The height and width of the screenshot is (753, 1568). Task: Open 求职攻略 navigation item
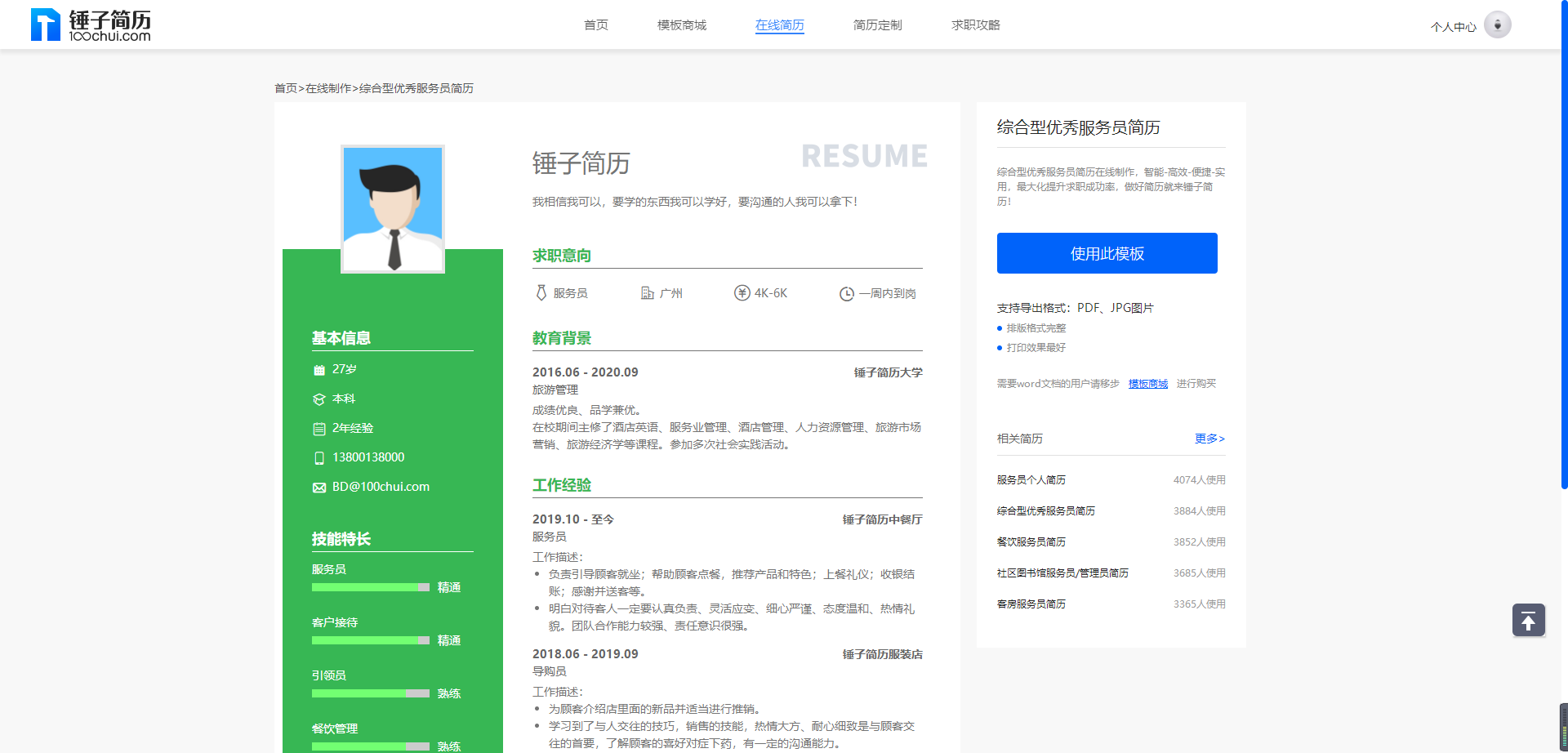coord(976,25)
